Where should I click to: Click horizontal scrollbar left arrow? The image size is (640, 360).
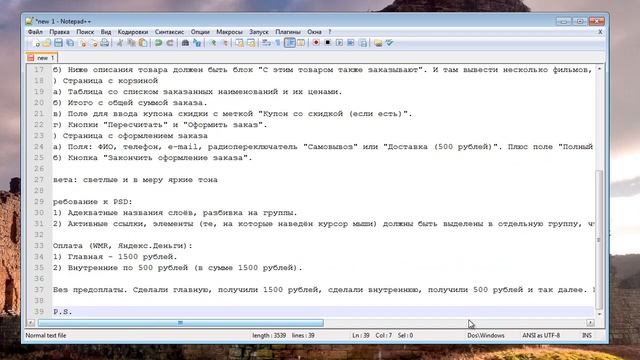31,323
